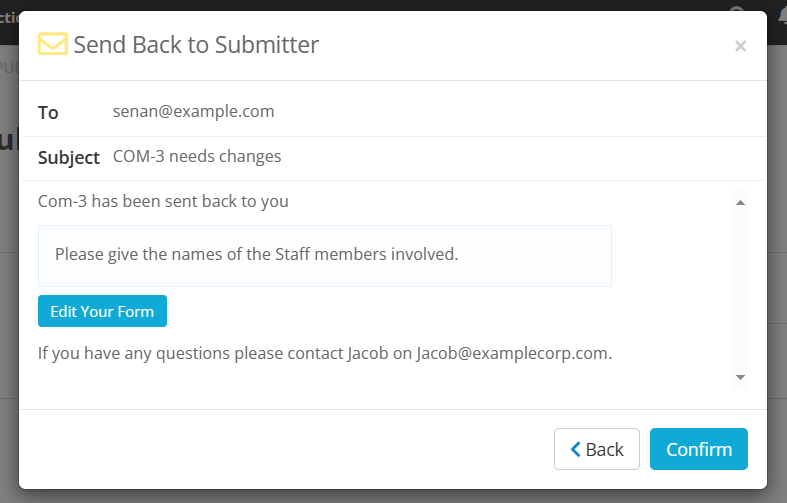Close the Send Back to Submitter dialog
787x503 pixels.
(740, 45)
